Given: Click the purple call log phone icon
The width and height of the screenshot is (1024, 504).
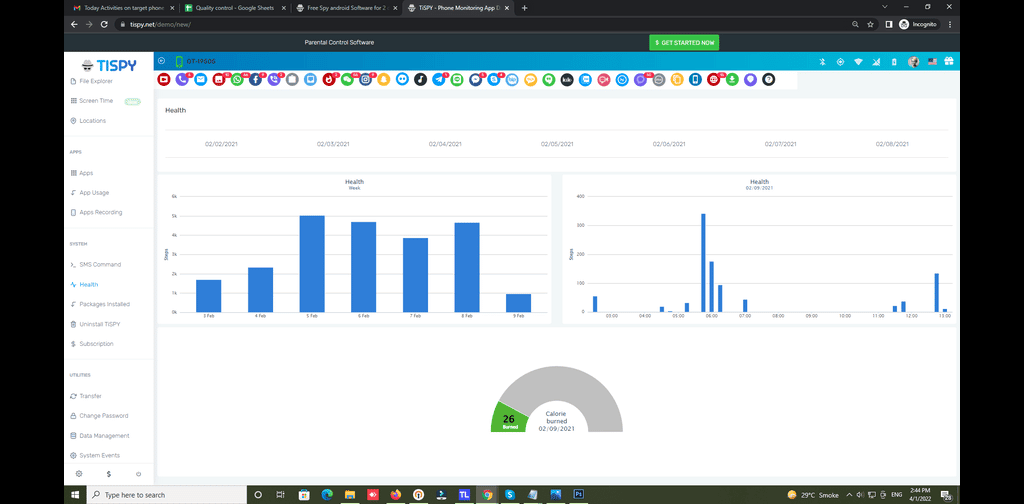Looking at the screenshot, I should coord(182,80).
